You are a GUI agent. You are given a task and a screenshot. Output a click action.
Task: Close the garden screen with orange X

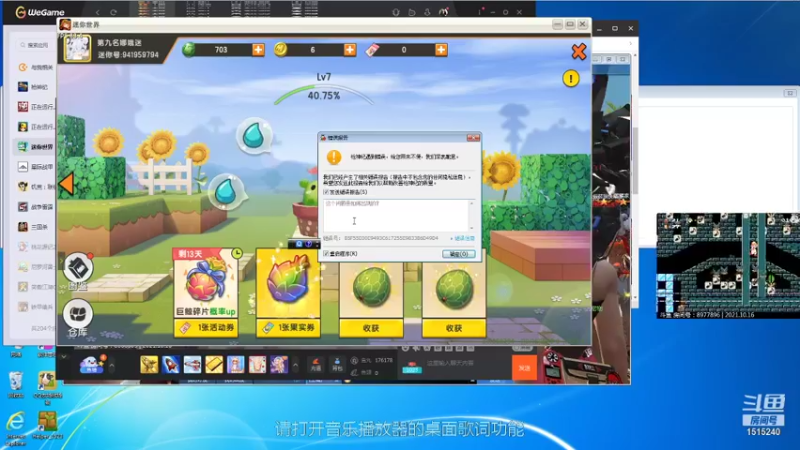click(x=579, y=52)
